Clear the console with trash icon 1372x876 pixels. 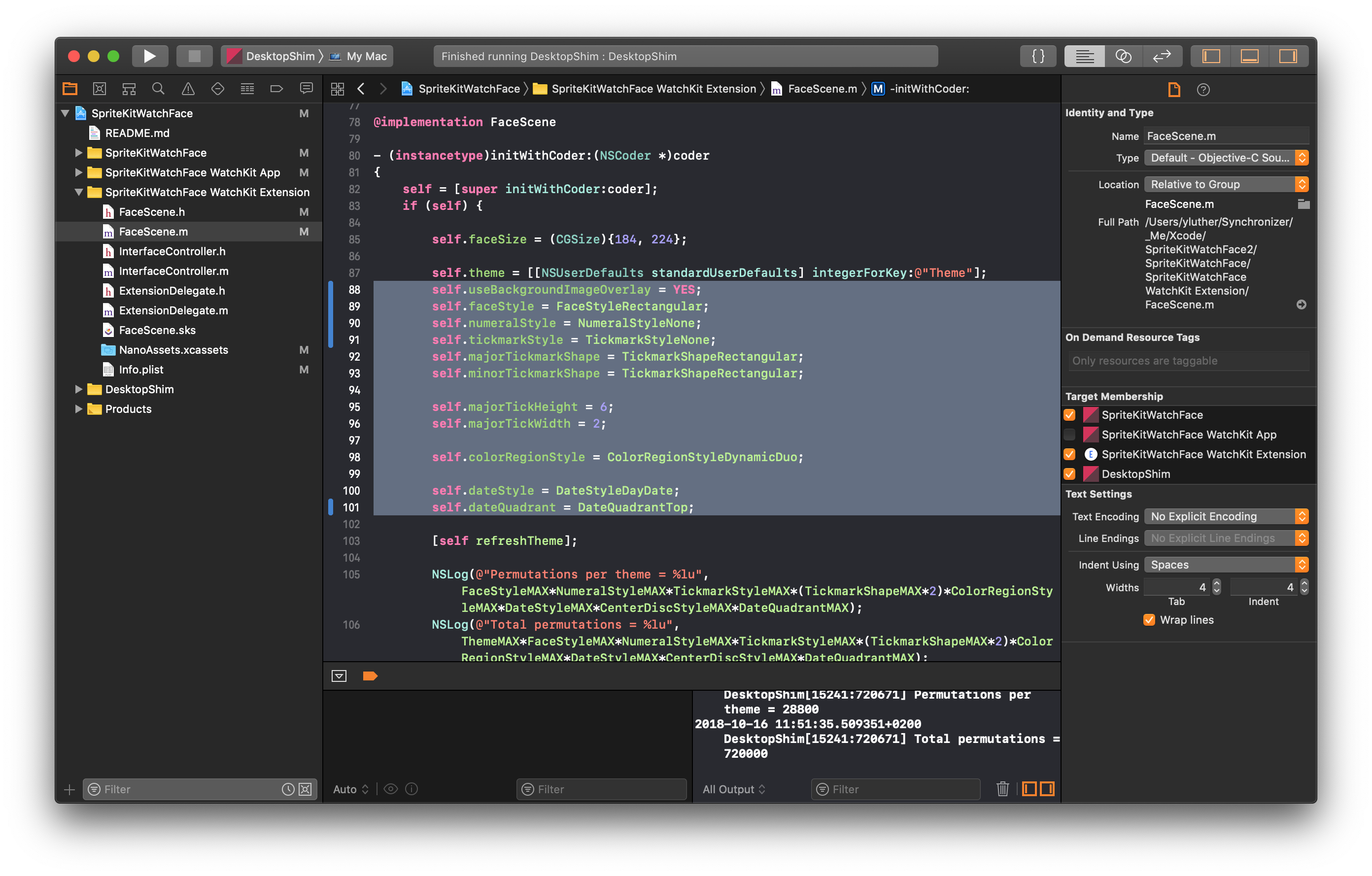point(1002,789)
